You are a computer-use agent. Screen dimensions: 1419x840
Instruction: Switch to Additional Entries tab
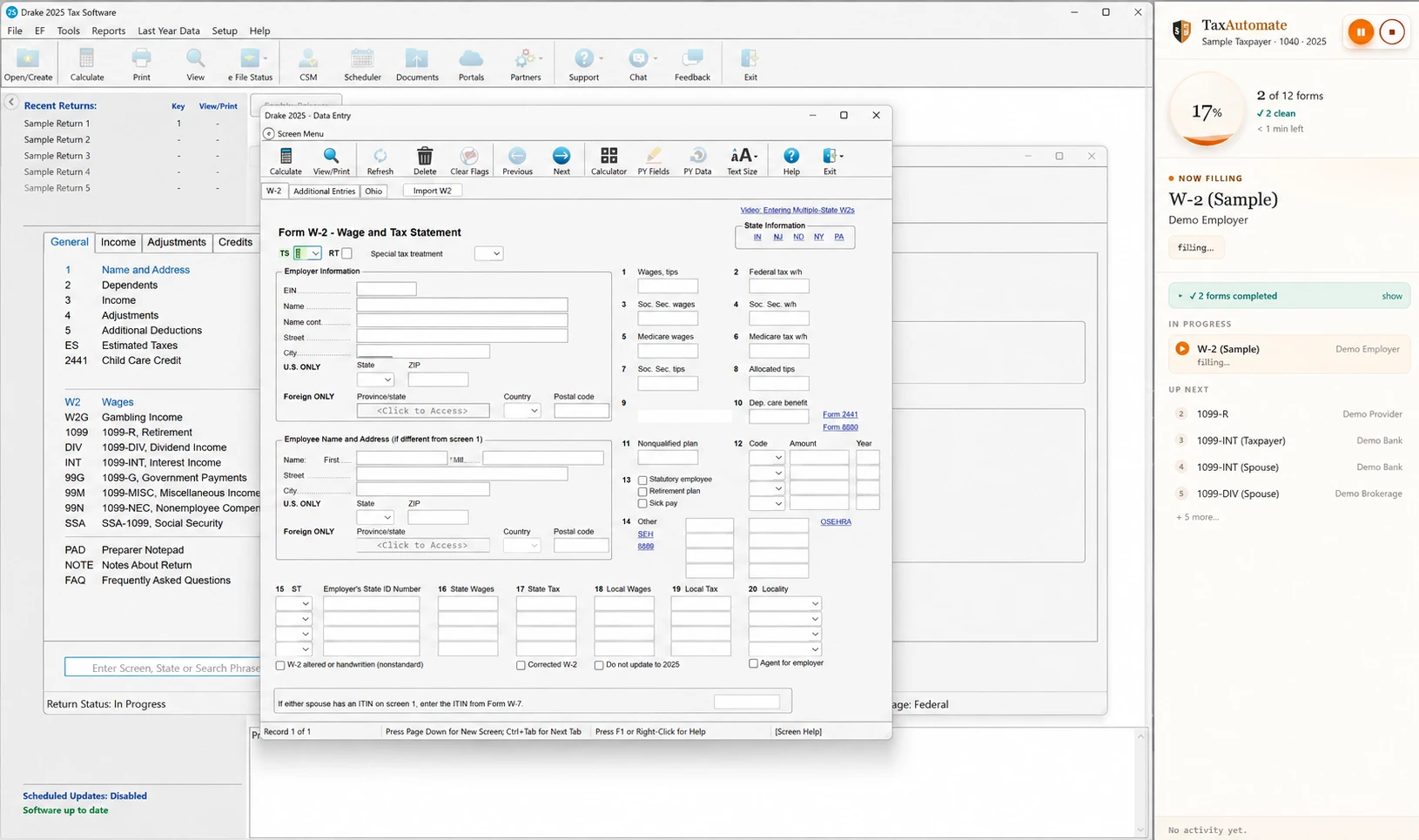[324, 191]
